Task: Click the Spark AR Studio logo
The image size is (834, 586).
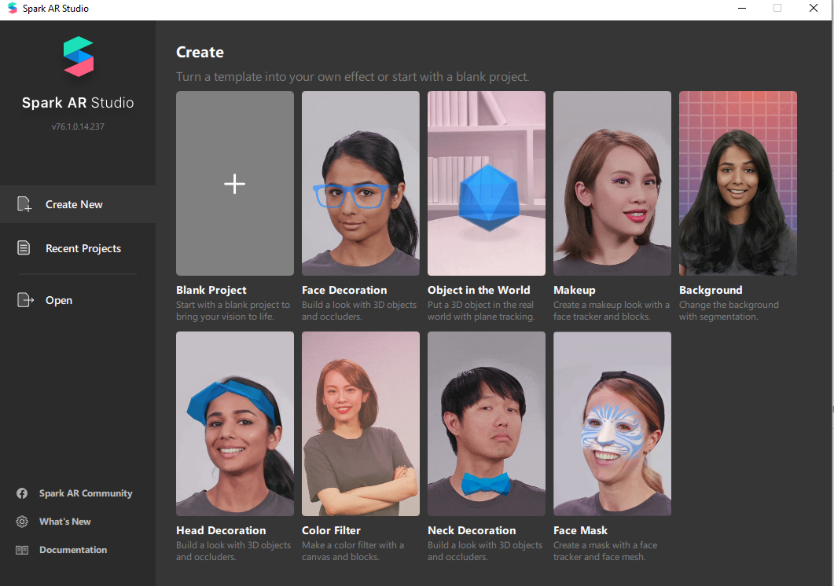Action: [x=78, y=57]
